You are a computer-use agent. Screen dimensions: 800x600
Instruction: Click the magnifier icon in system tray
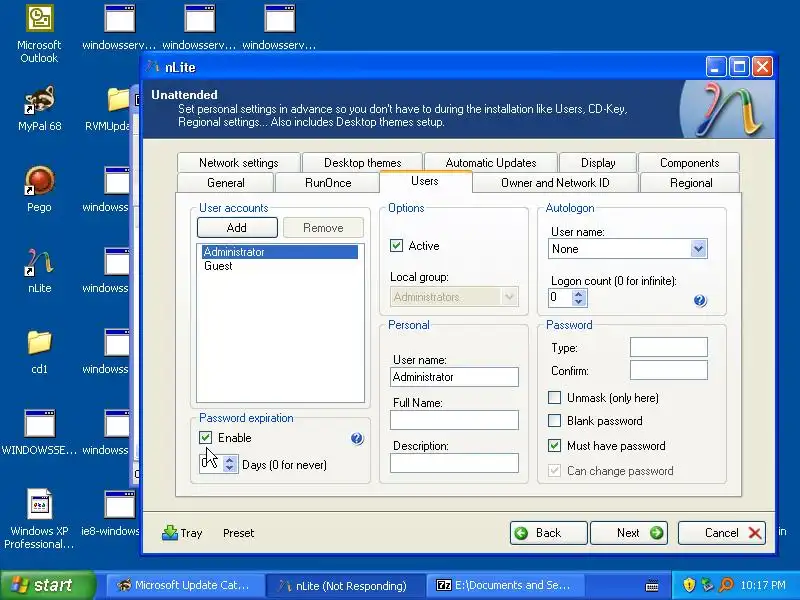(726, 585)
